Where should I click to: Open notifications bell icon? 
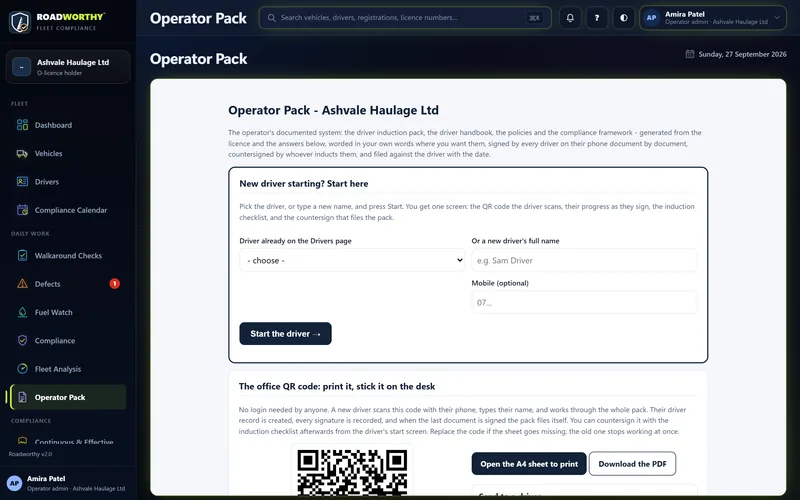570,18
